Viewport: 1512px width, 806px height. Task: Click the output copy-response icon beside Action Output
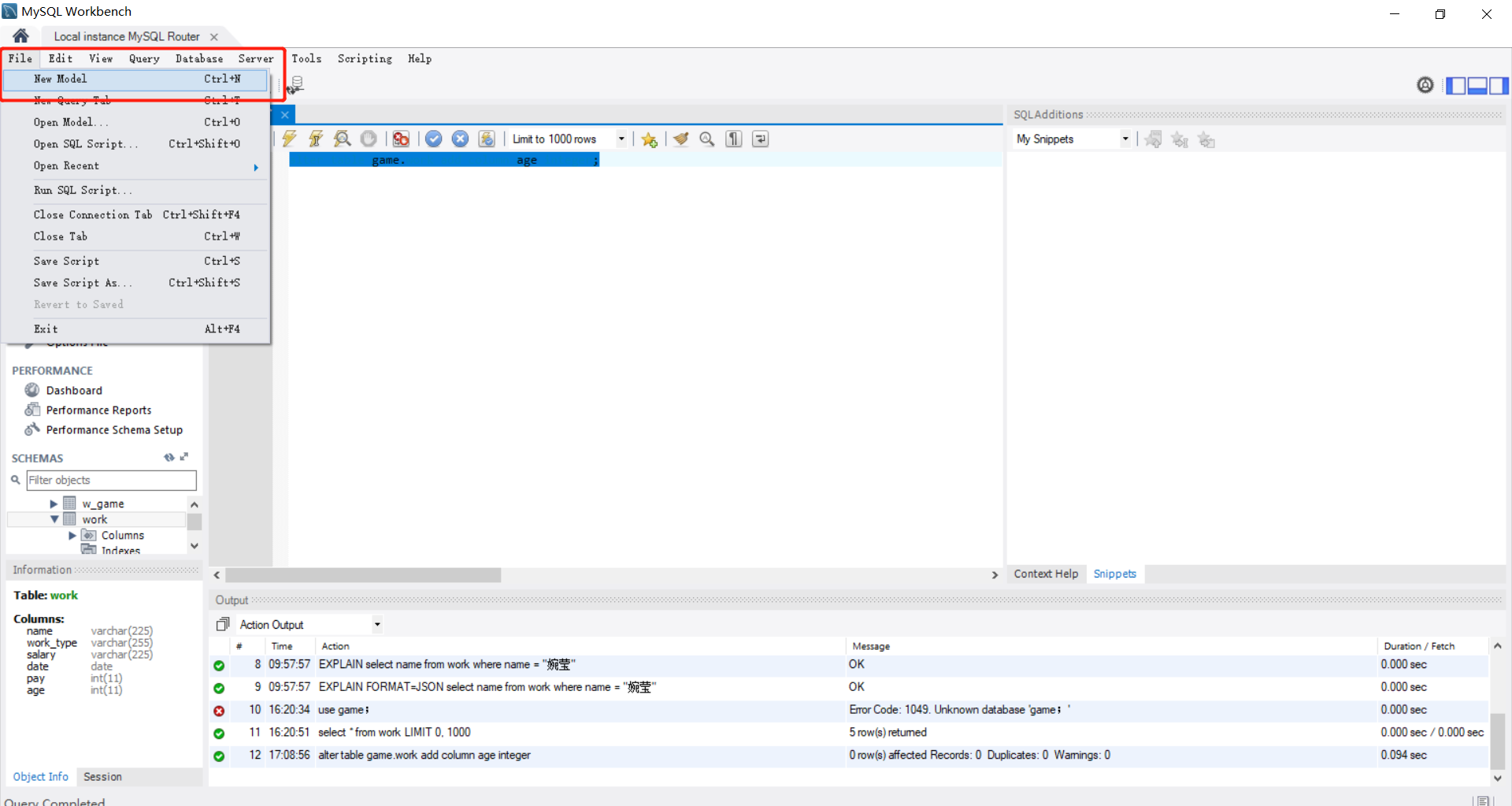click(x=223, y=624)
